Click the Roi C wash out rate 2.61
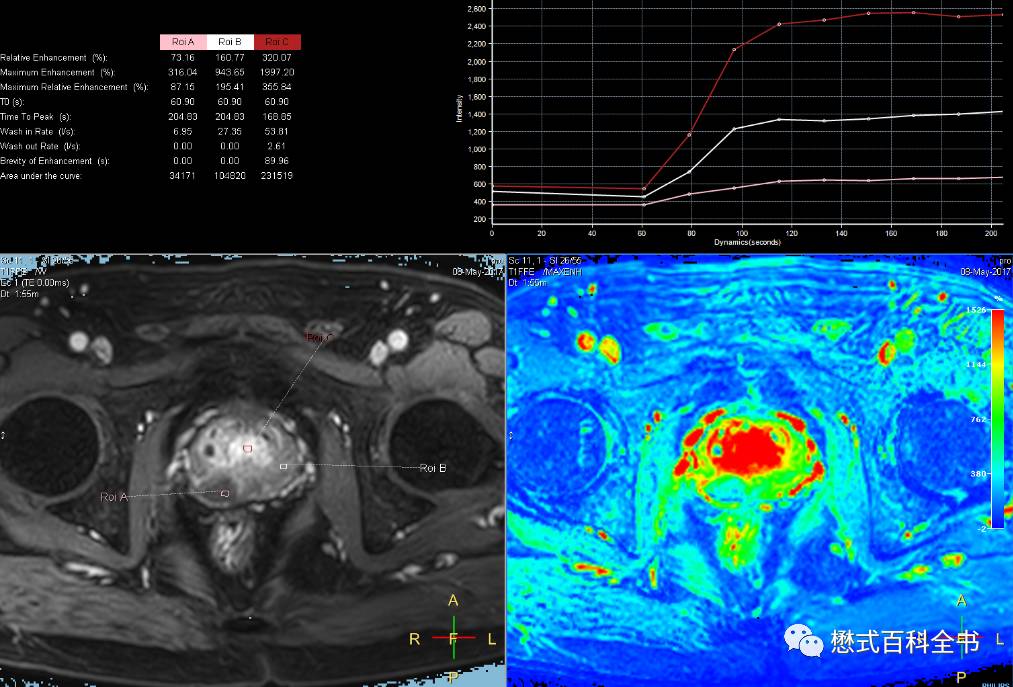This screenshot has height=687, width=1013. pos(277,146)
